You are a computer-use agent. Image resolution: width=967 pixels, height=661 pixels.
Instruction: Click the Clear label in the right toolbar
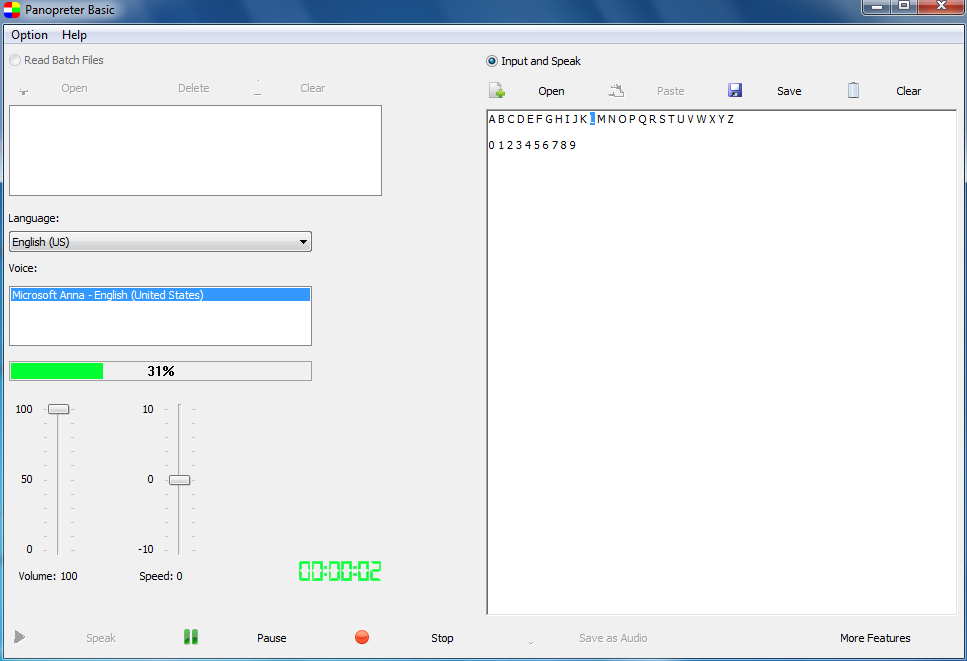908,91
